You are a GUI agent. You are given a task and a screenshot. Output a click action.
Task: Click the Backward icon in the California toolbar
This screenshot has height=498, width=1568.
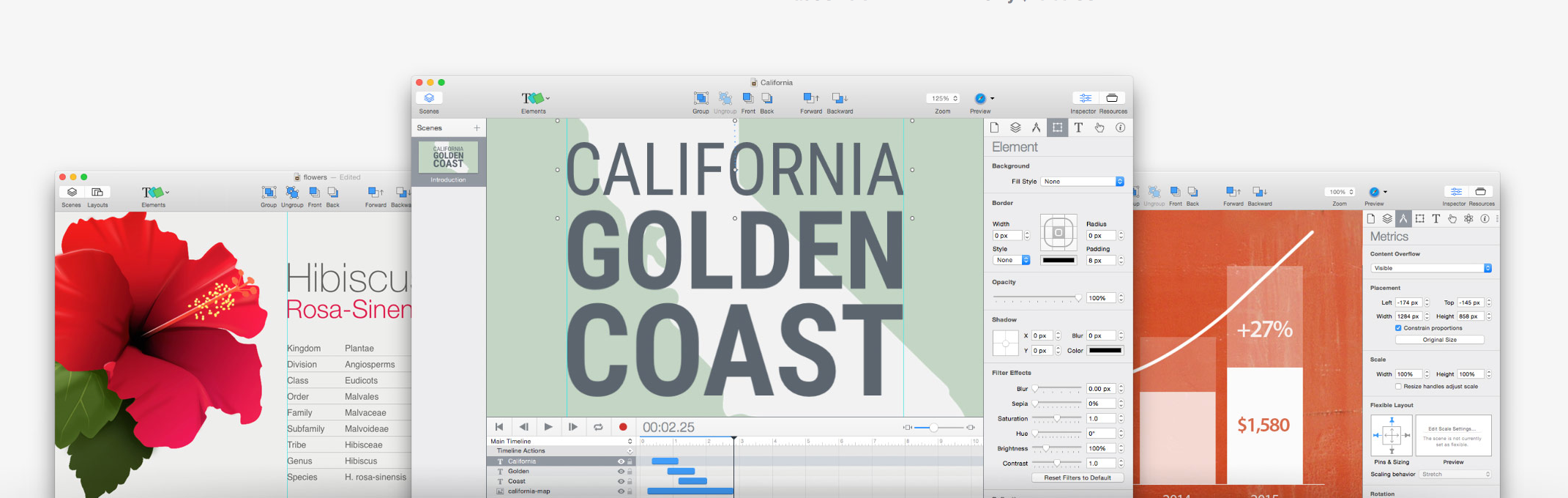[840, 98]
